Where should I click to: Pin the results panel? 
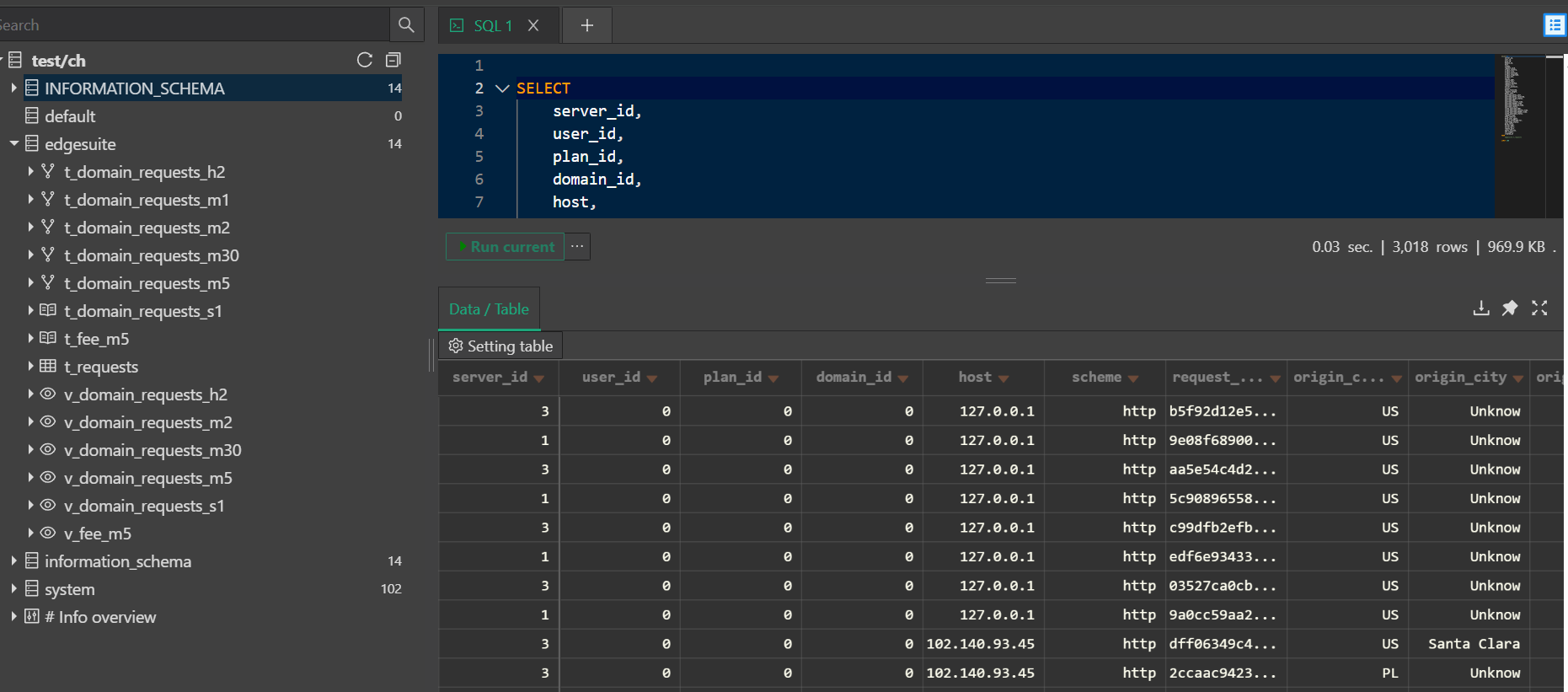click(x=1510, y=308)
